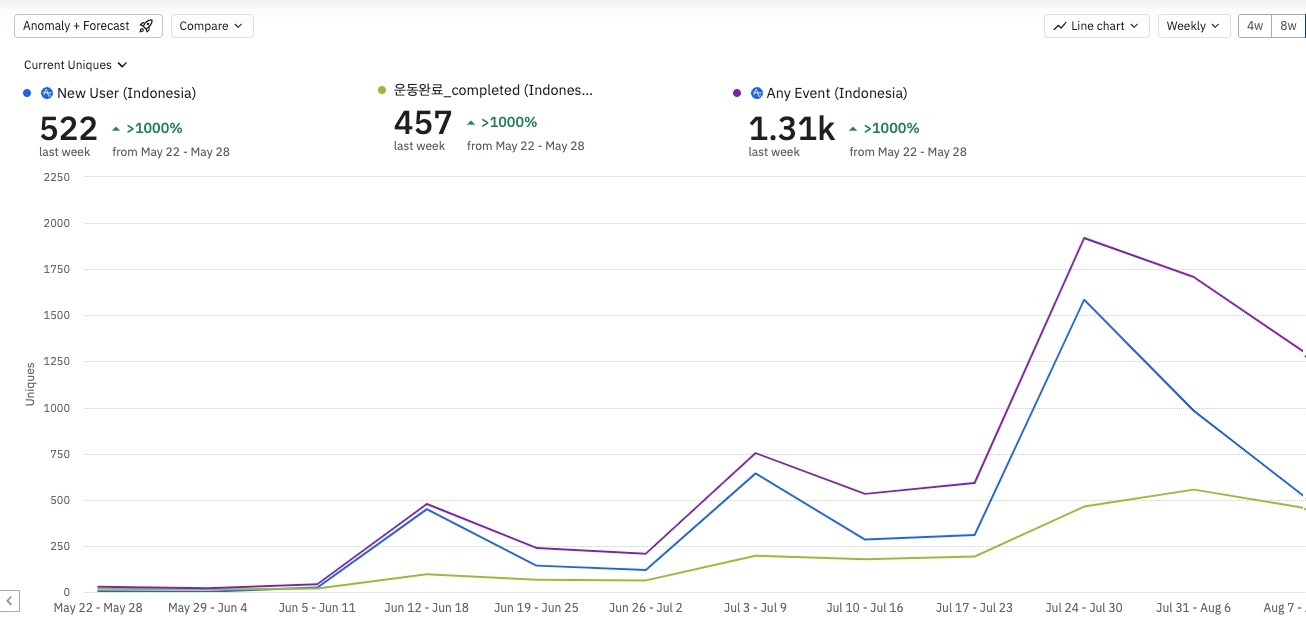This screenshot has height=628, width=1306.
Task: Click the green up-arrow next to 457
Action: click(x=471, y=122)
